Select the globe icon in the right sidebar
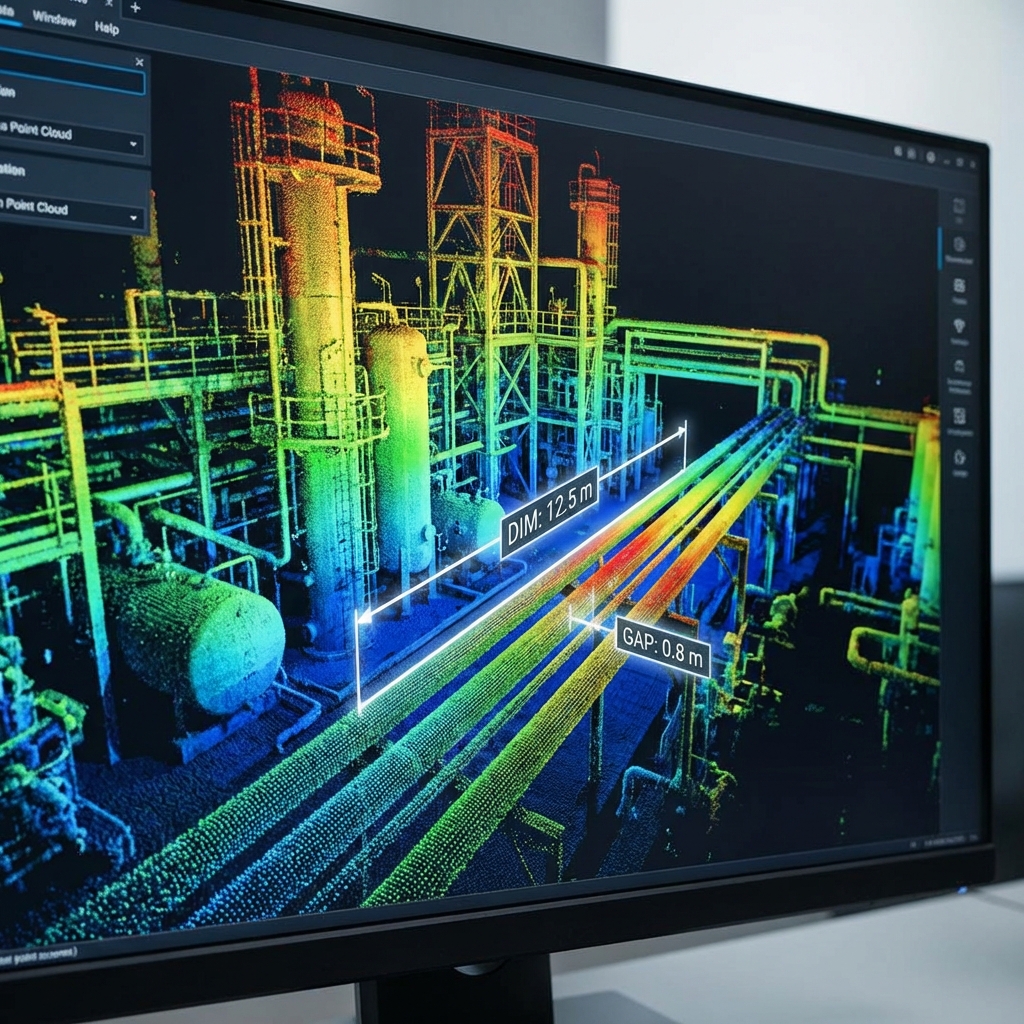Image resolution: width=1024 pixels, height=1024 pixels. coord(959,245)
